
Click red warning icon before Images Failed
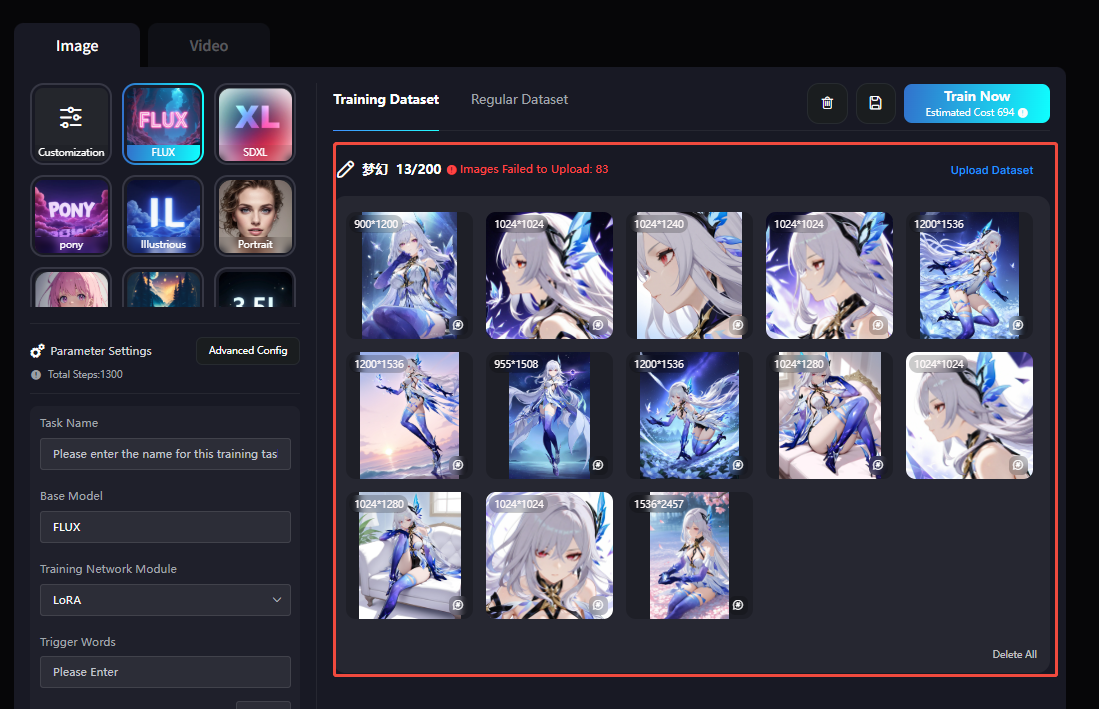pos(451,170)
